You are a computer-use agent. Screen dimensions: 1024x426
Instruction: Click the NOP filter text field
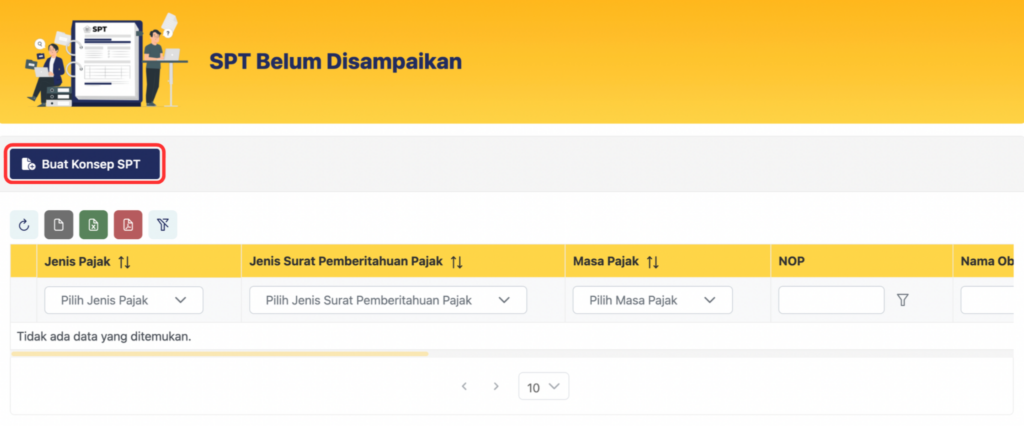[x=831, y=300]
